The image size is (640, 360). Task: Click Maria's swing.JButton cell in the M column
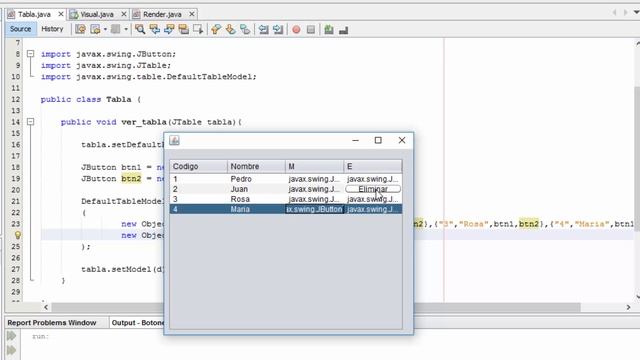point(314,209)
